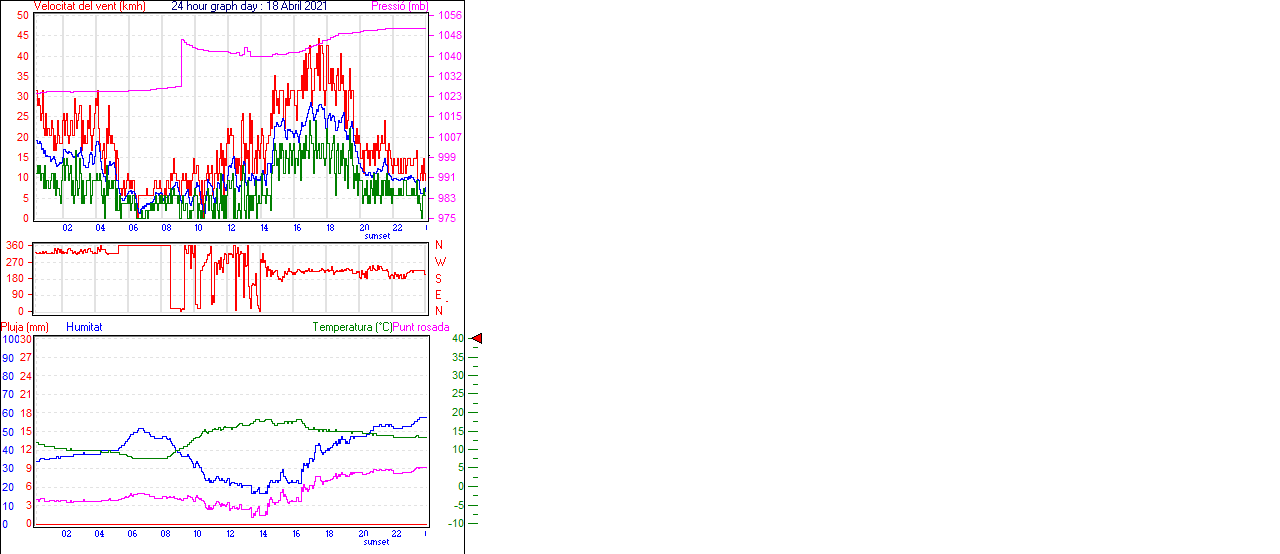1280x554 pixels.
Task: Click the 360 value on the wind direction axis
Action: point(15,245)
